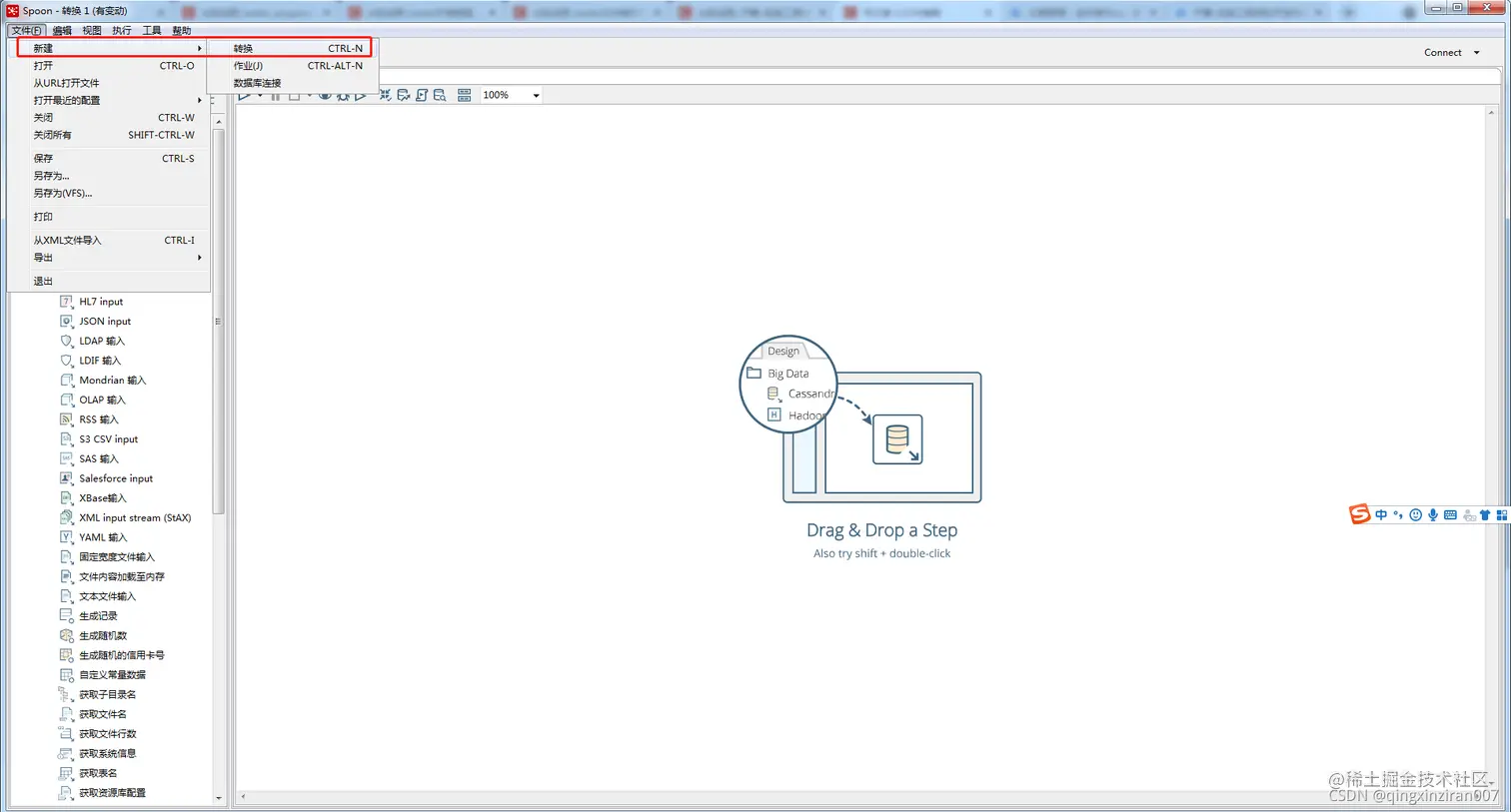
Task: Select 转换 CTRL-N in the submenu
Action: [293, 48]
